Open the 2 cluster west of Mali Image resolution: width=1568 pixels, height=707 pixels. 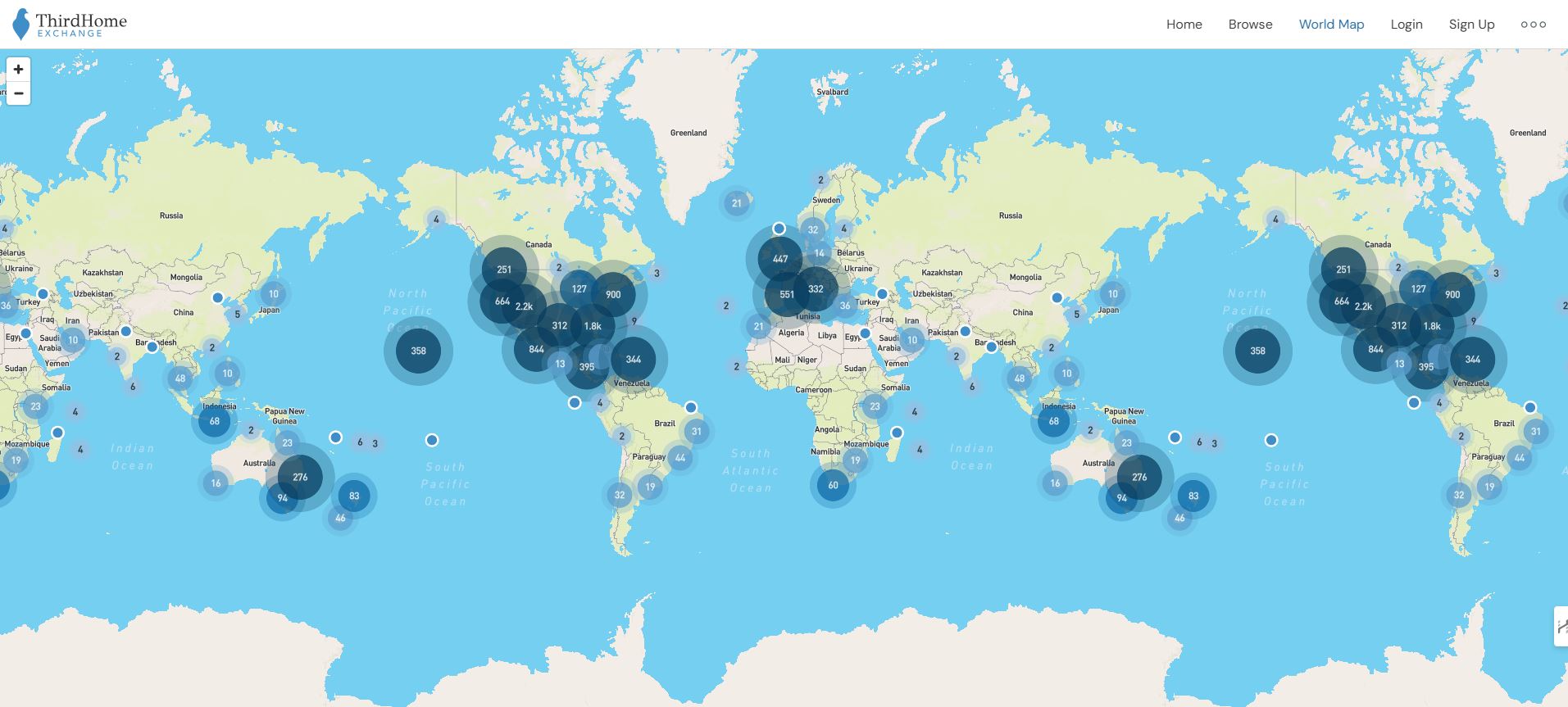click(x=736, y=367)
